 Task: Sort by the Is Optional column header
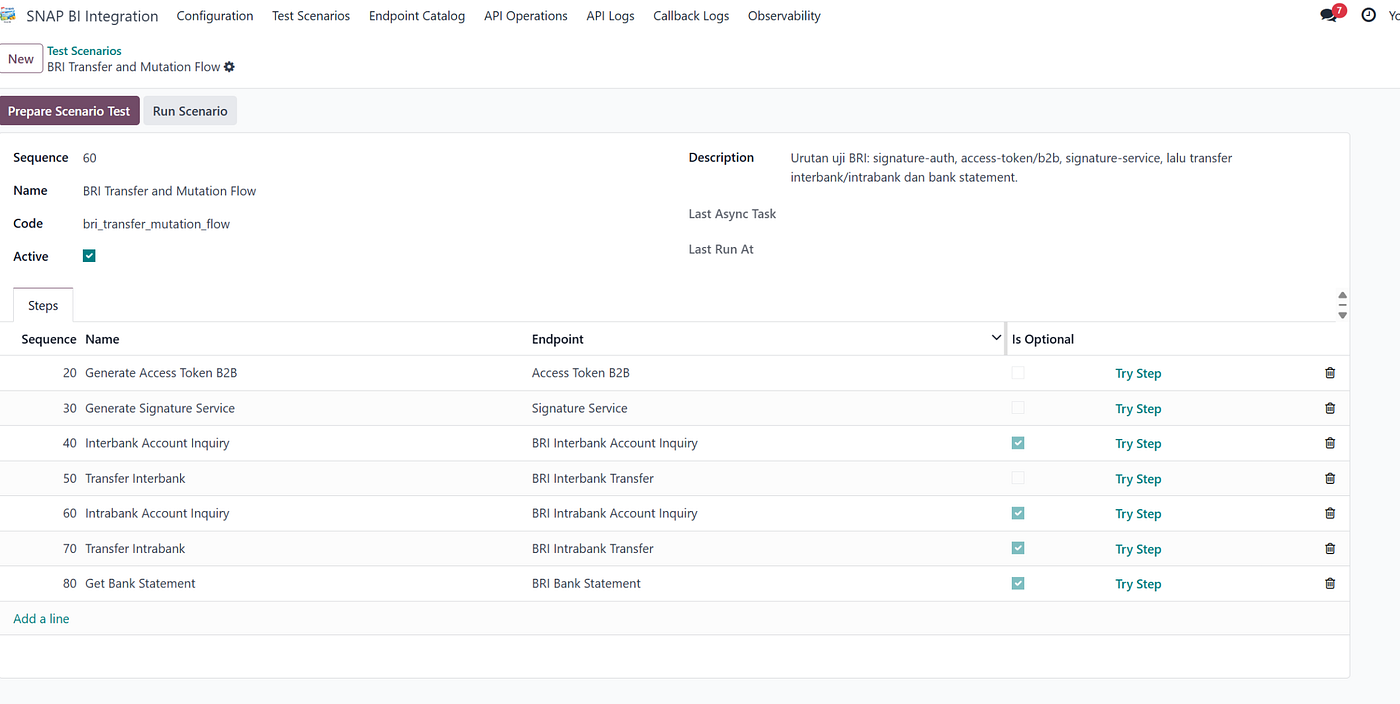pyautogui.click(x=1043, y=339)
